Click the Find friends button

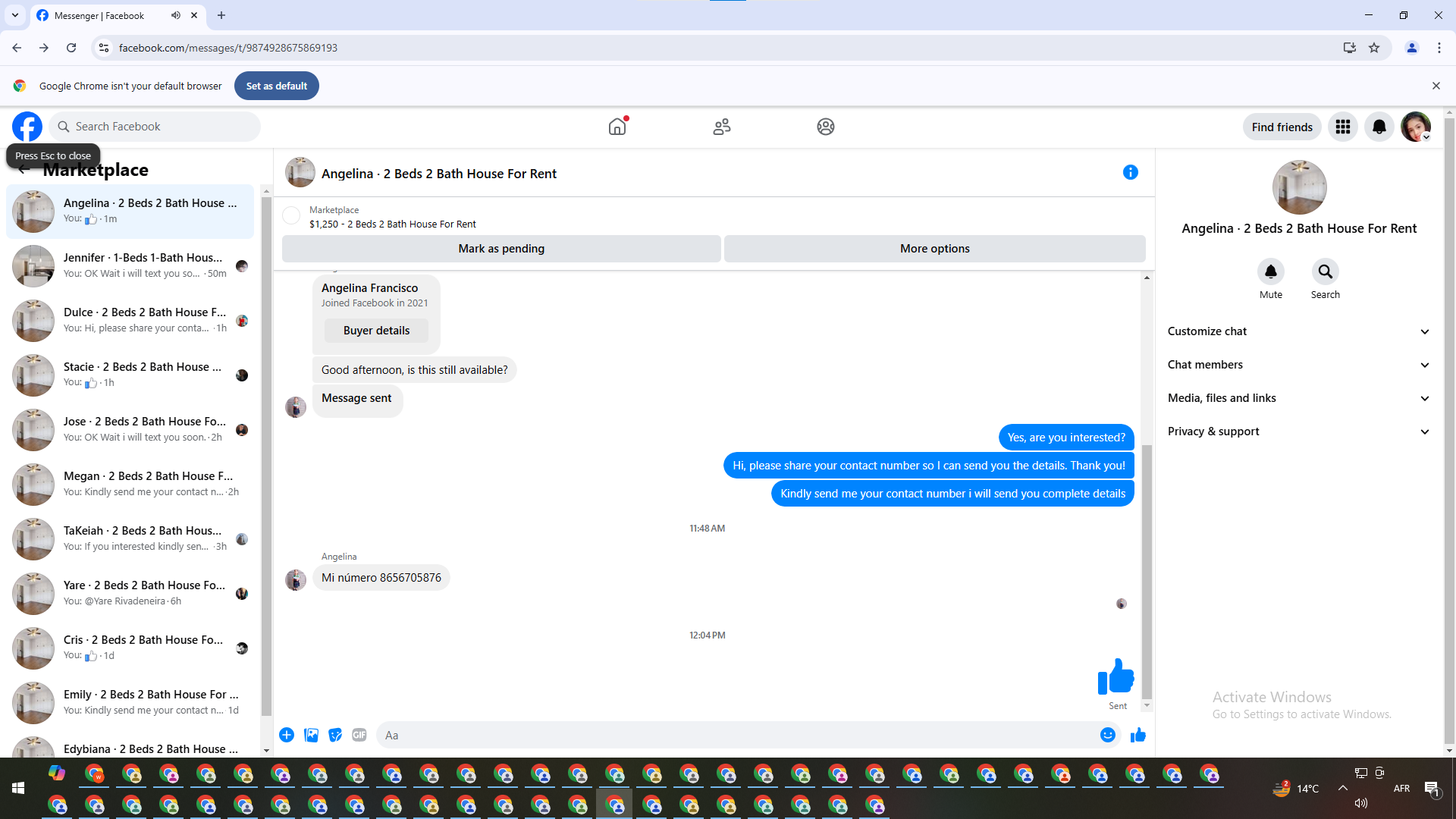(1282, 127)
